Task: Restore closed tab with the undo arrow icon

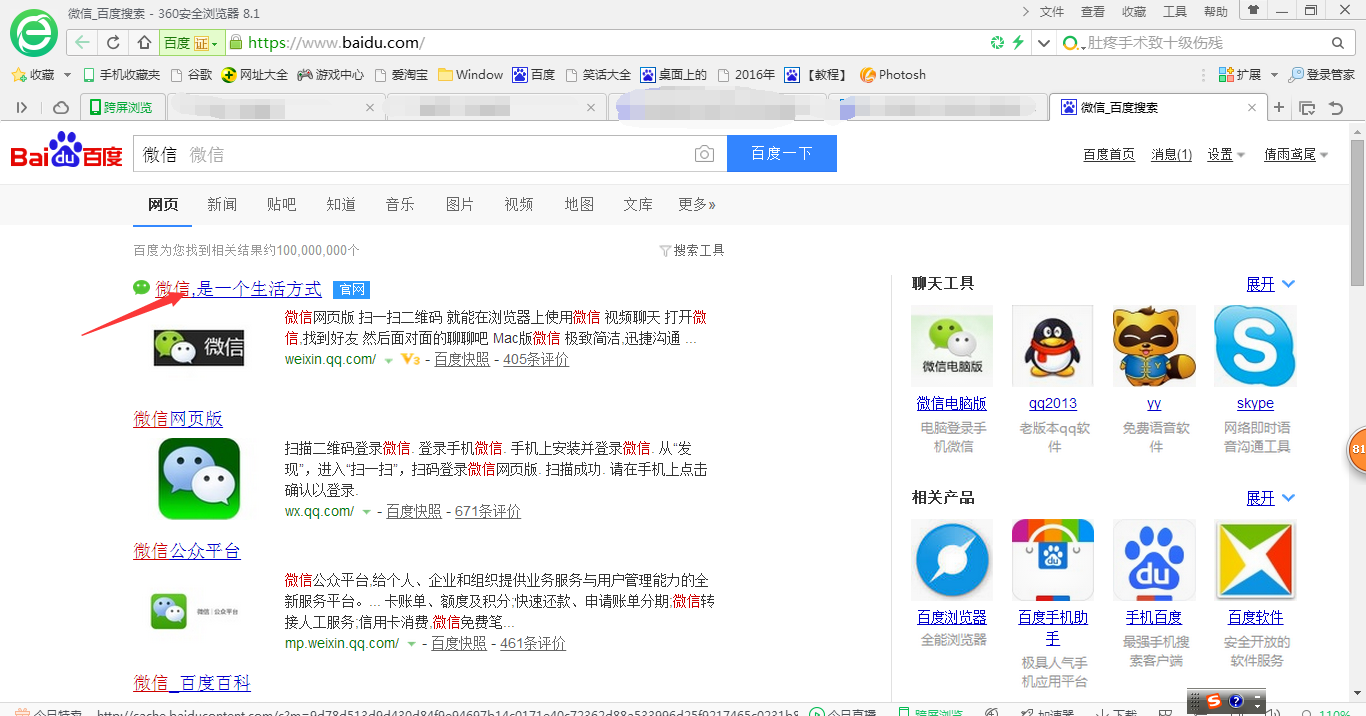Action: [1335, 107]
